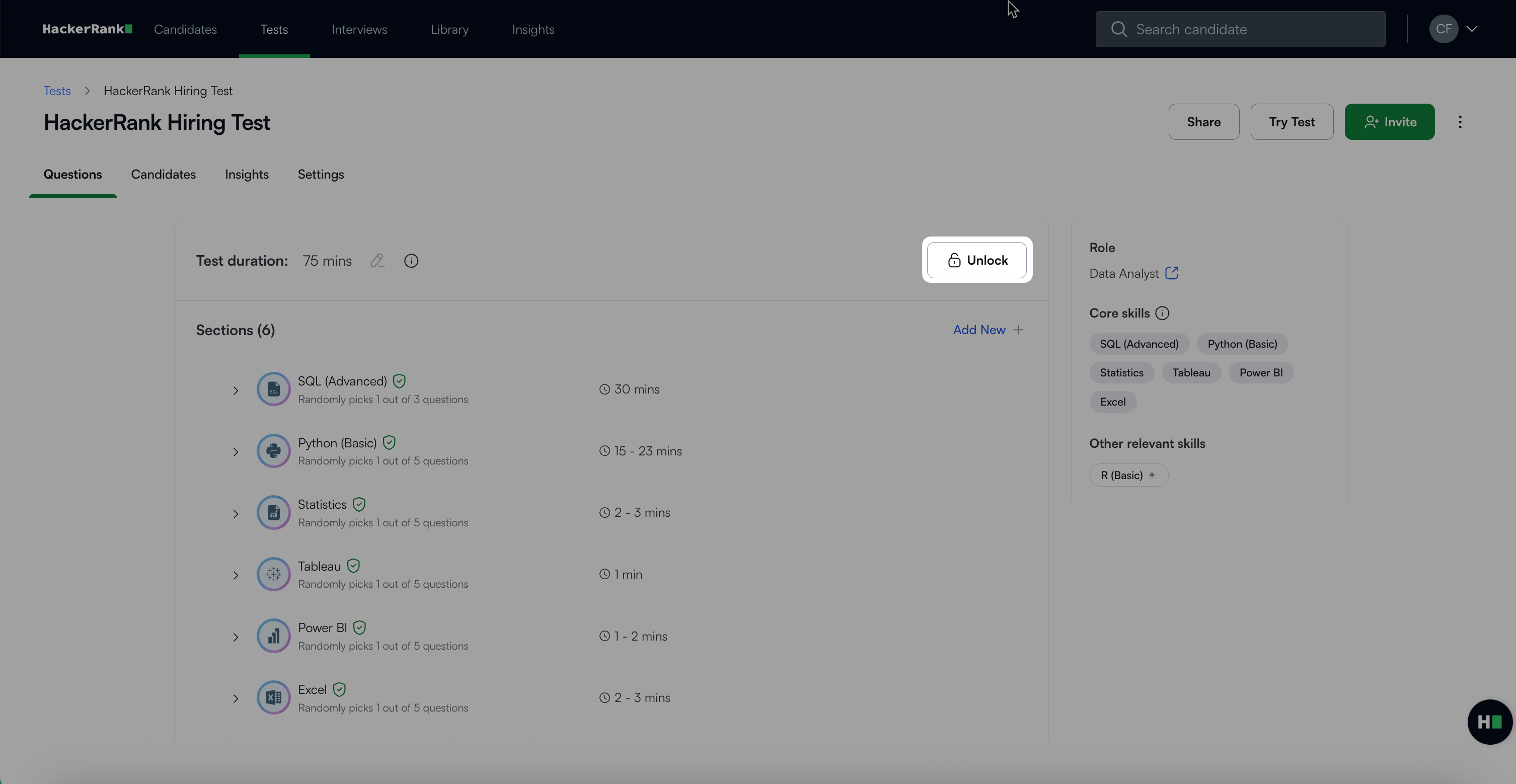Open the three-dot more options menu
The height and width of the screenshot is (784, 1516).
pos(1460,122)
